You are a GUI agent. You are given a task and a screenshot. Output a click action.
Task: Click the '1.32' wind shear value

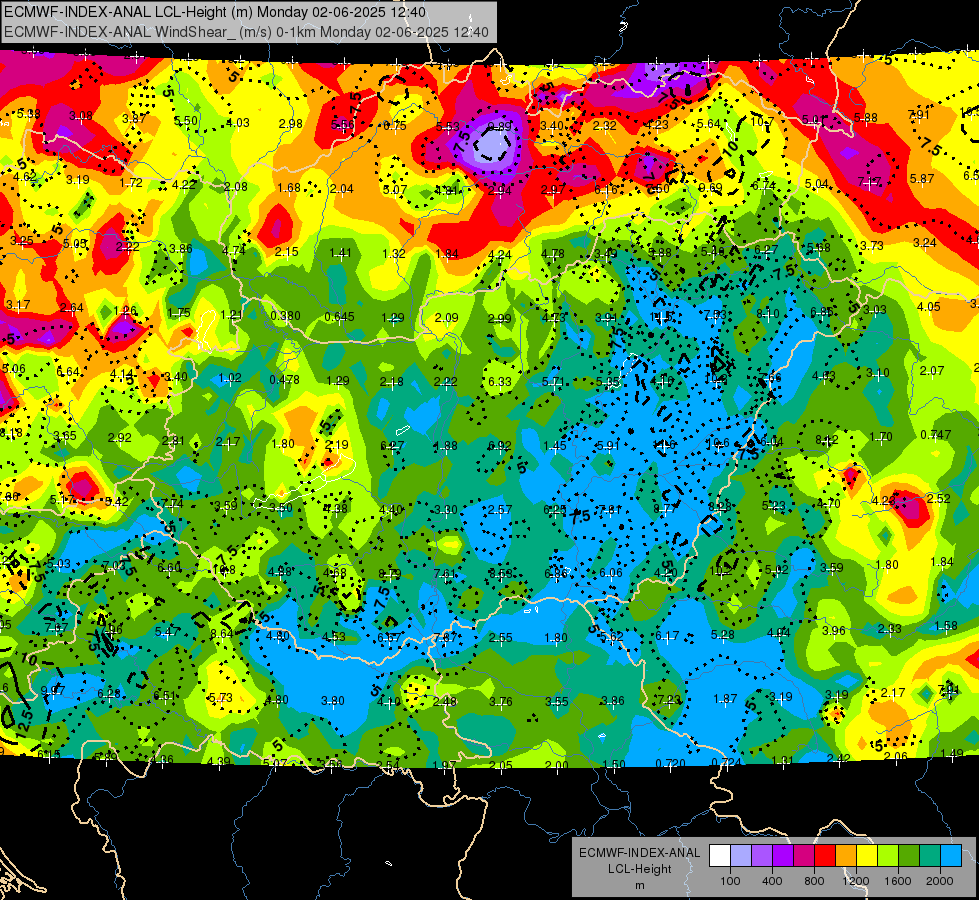(393, 254)
